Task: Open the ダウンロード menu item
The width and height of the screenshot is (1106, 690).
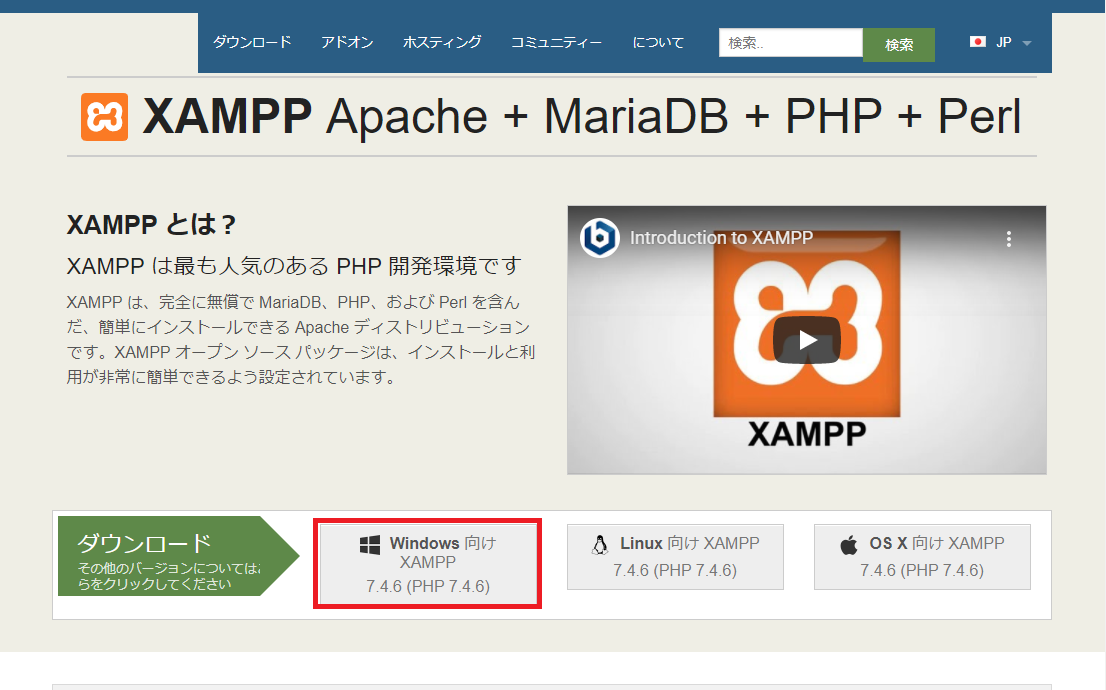Action: point(252,42)
